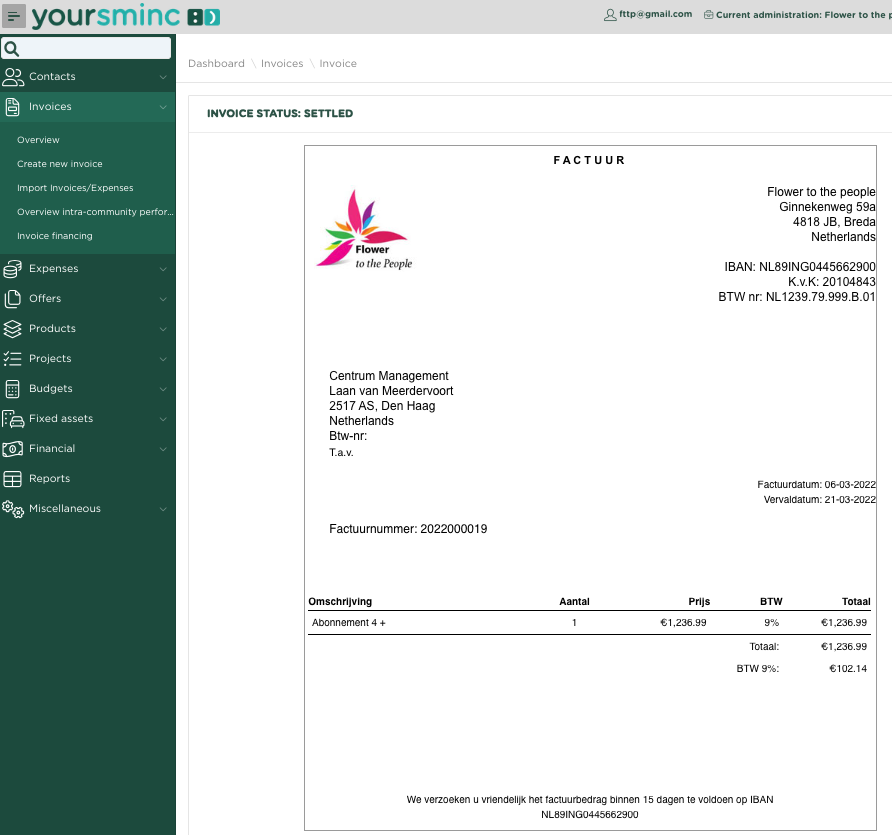The width and height of the screenshot is (892, 835).
Task: Open Import Invoices/Expenses page
Action: click(x=75, y=188)
